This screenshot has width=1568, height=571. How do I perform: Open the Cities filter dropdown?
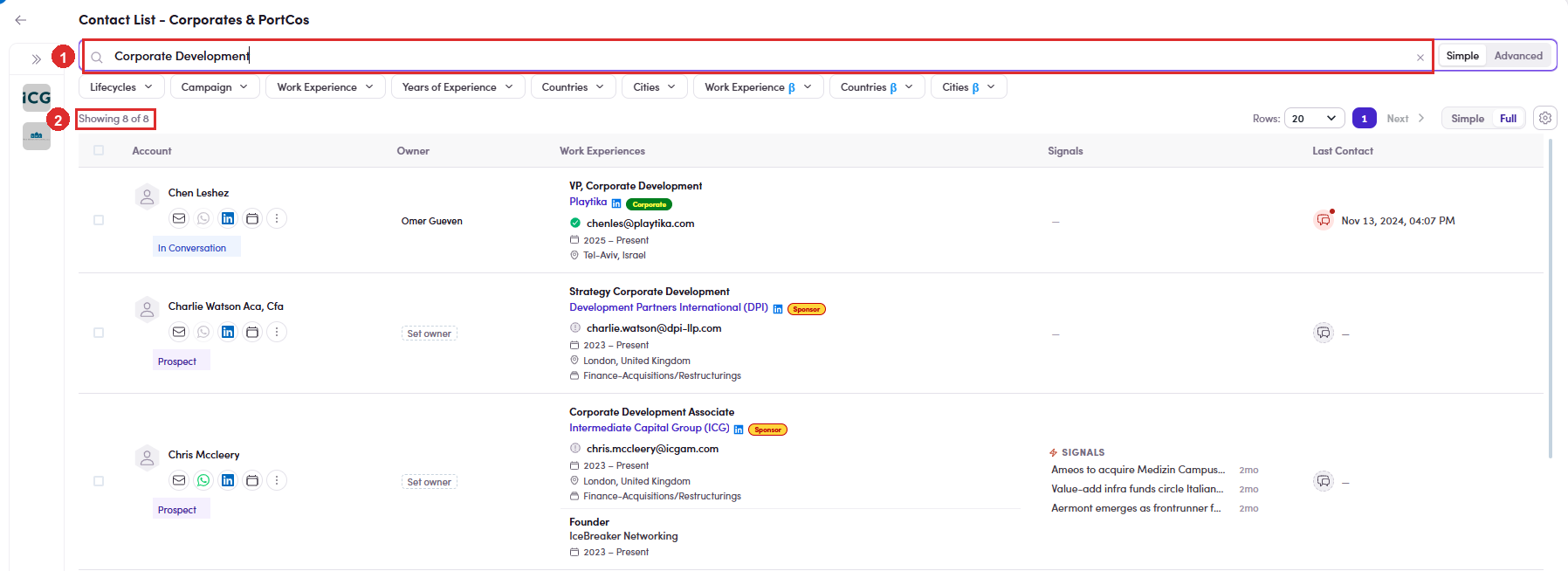[655, 87]
